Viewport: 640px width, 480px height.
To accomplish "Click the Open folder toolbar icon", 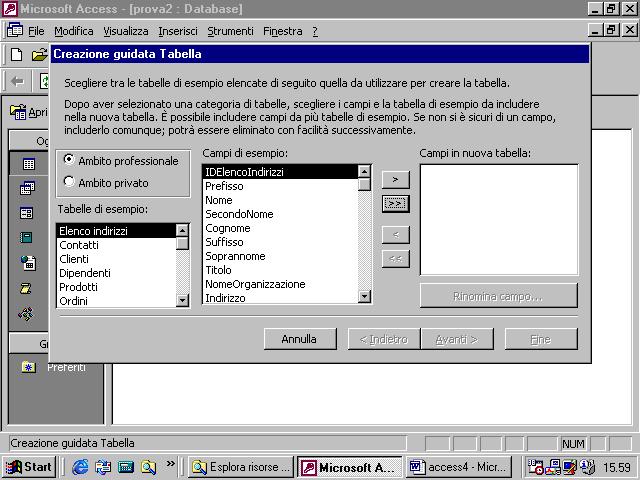I will (40, 54).
